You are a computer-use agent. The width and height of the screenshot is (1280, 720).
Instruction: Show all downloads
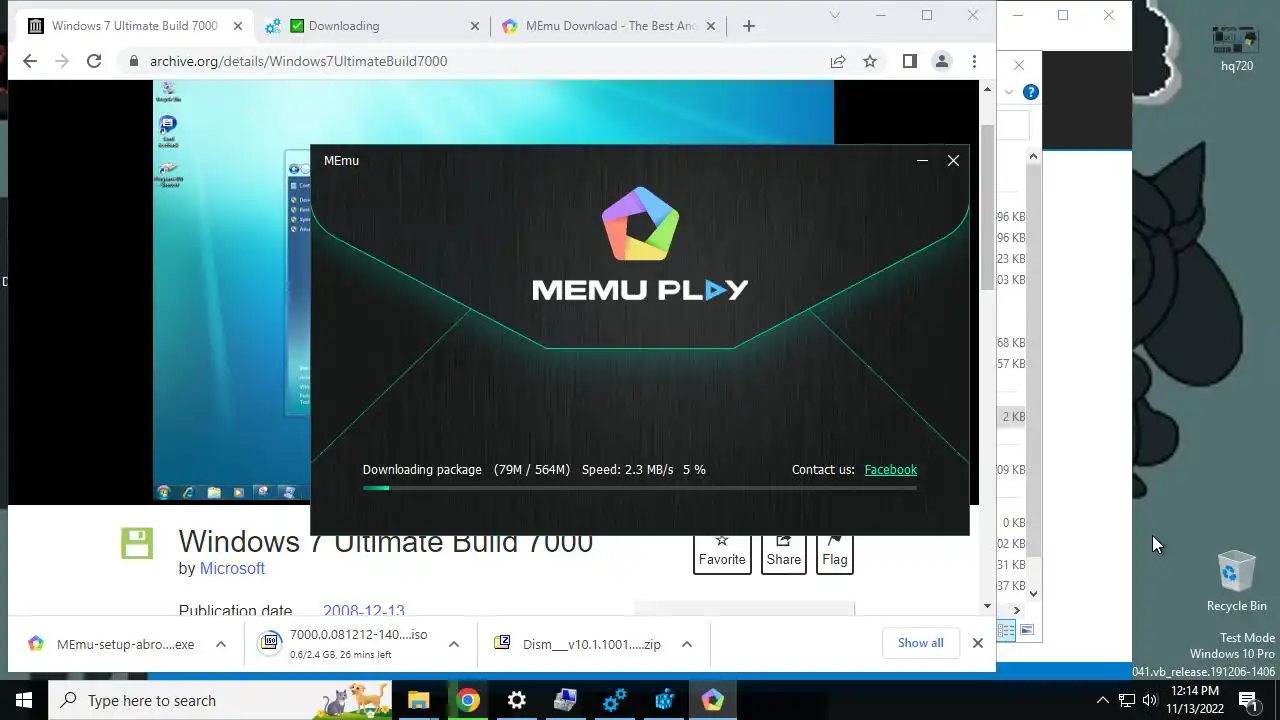[x=921, y=643]
